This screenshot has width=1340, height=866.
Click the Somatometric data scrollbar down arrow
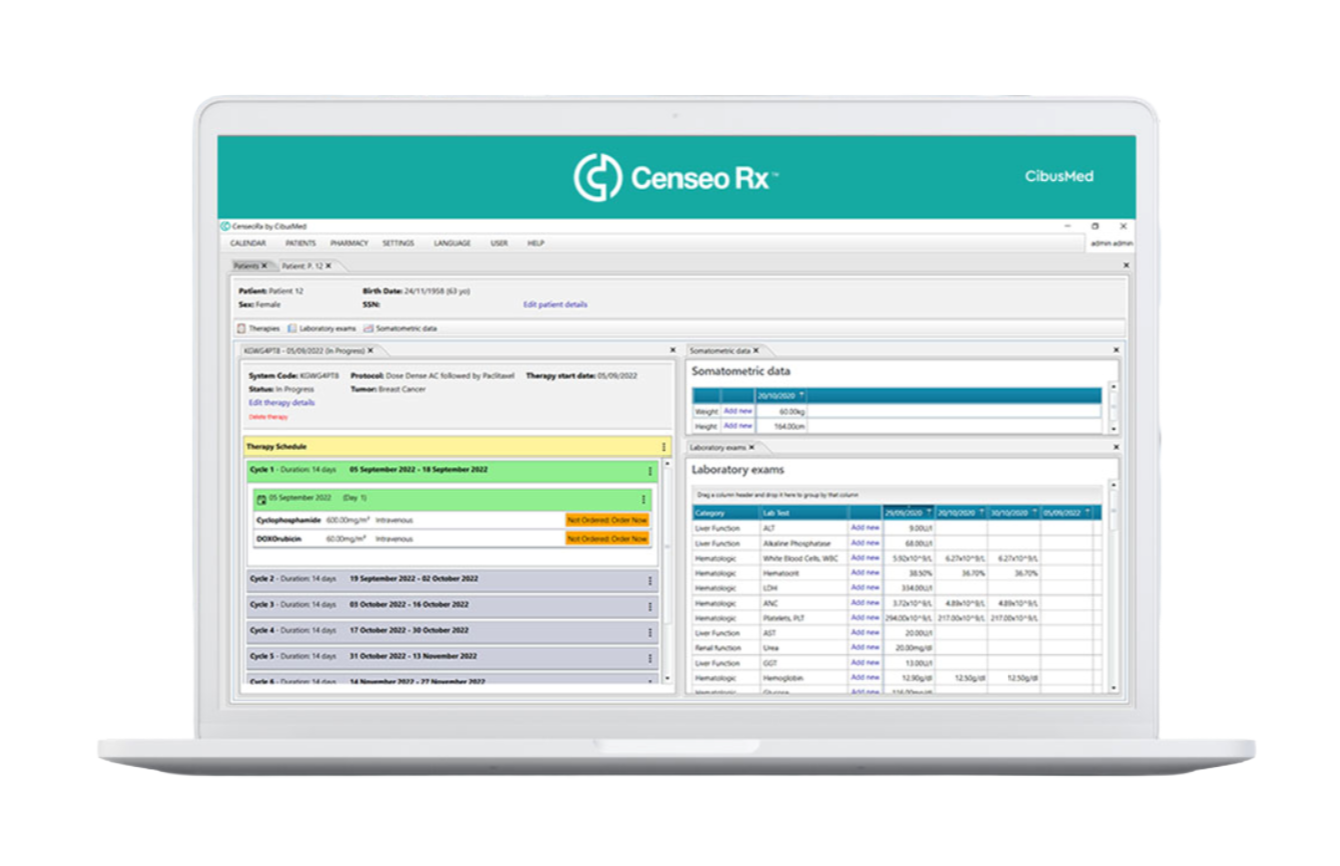pos(1114,428)
